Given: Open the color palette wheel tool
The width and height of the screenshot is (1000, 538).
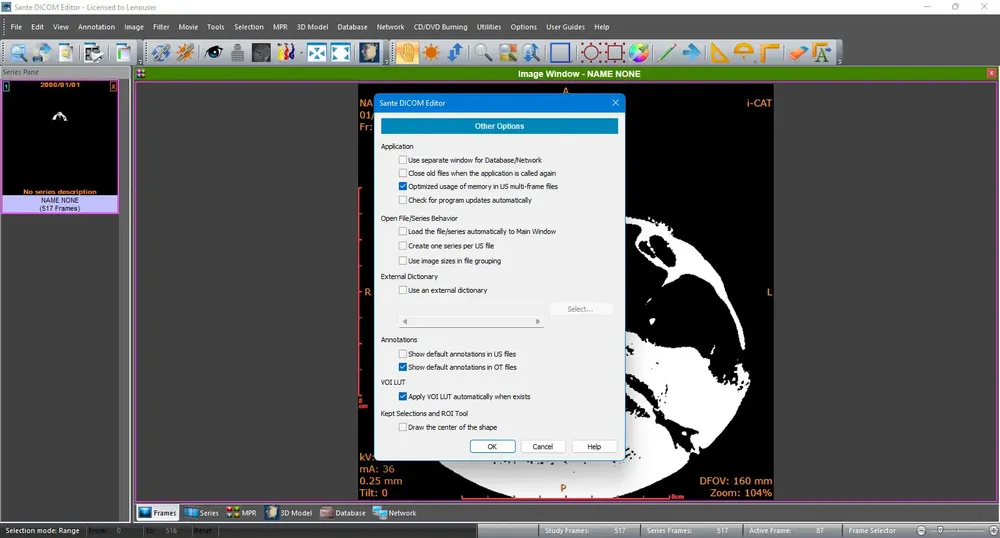Looking at the screenshot, I should (638, 52).
